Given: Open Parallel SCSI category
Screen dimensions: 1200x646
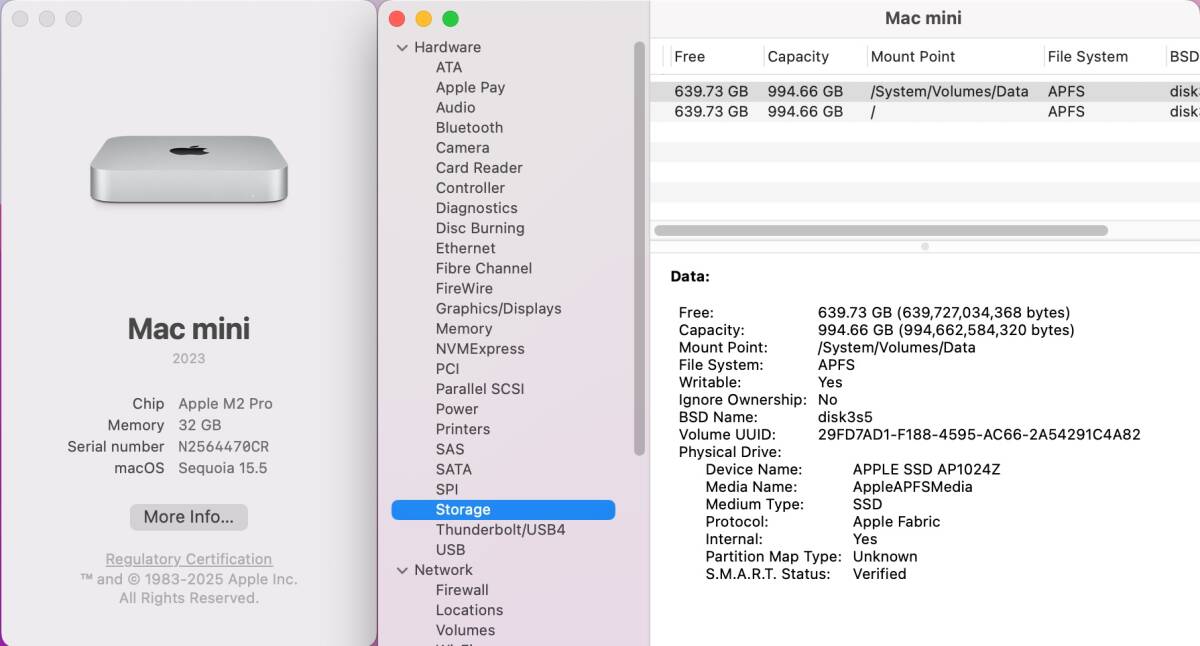Looking at the screenshot, I should (x=480, y=388).
